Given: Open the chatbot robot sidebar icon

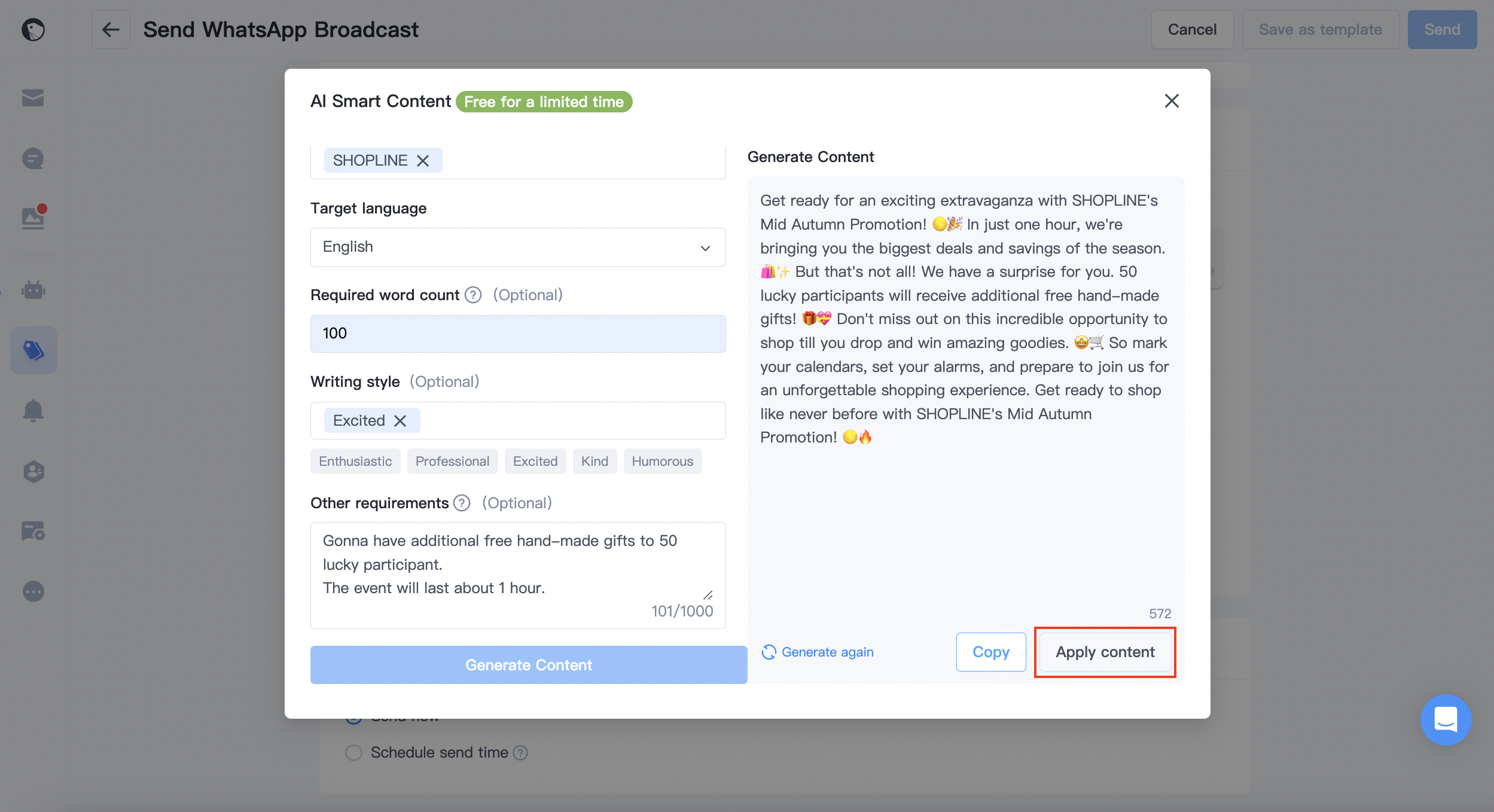Looking at the screenshot, I should pos(33,290).
